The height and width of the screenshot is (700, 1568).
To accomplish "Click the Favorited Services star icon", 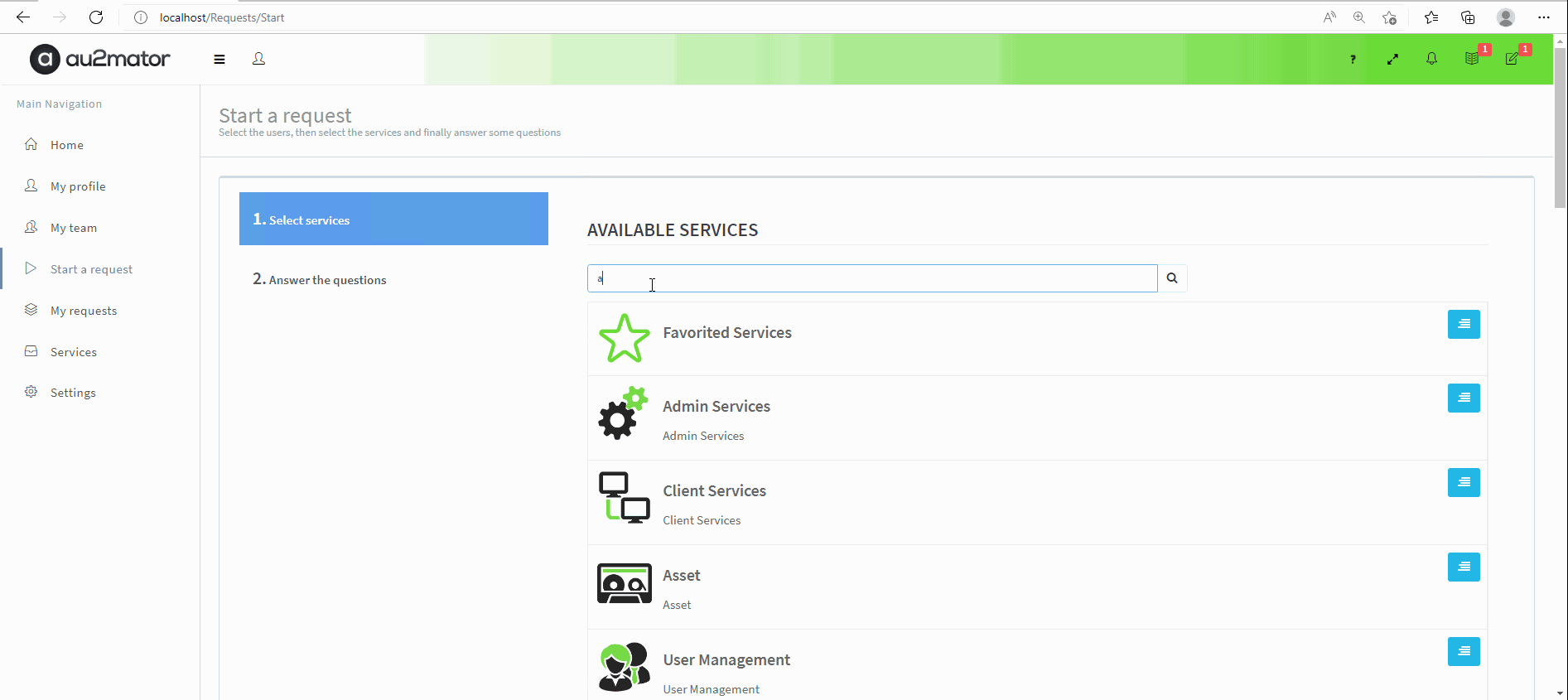I will pos(624,338).
